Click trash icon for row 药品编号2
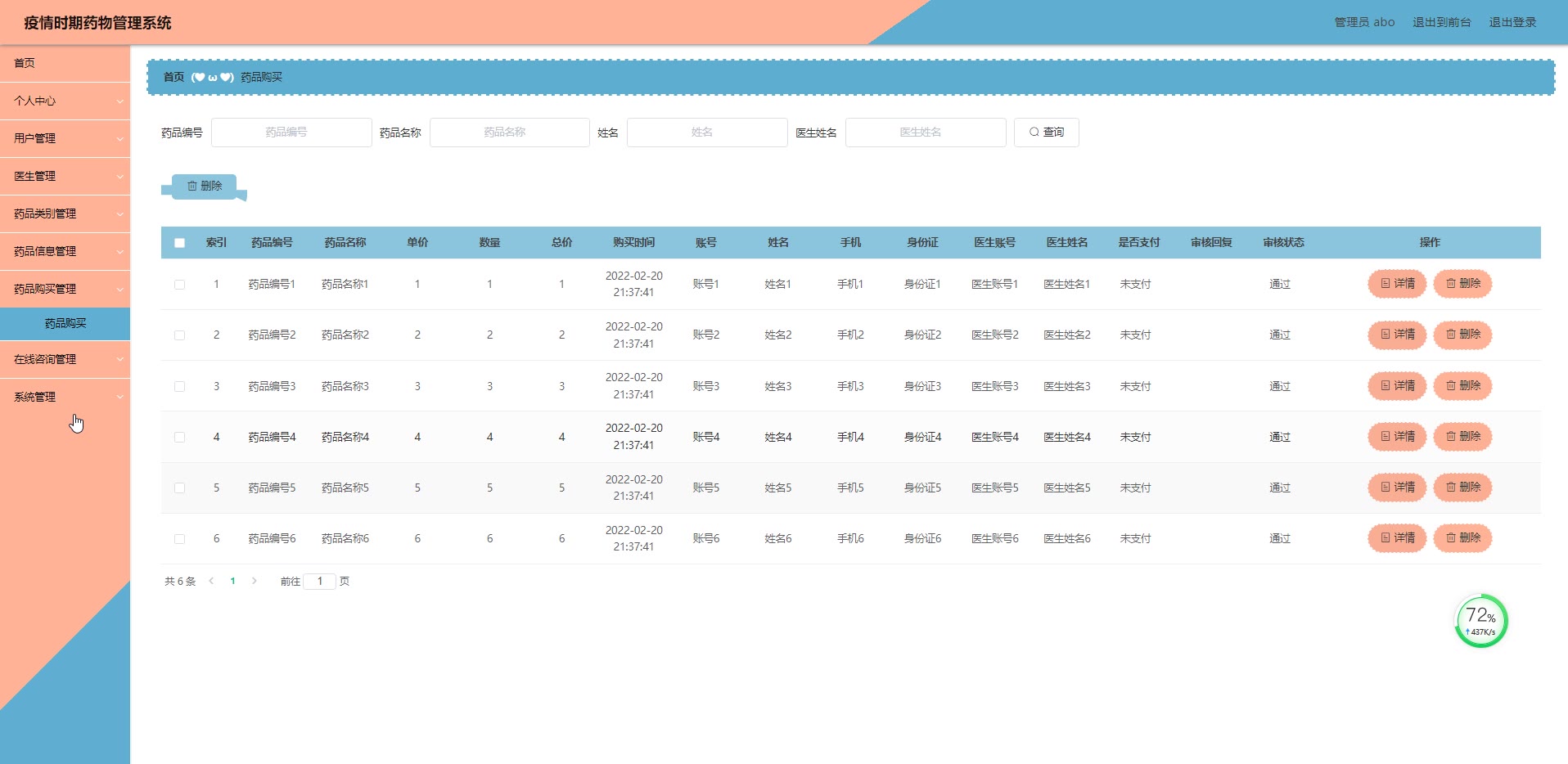This screenshot has height=764, width=1568. [x=1451, y=335]
